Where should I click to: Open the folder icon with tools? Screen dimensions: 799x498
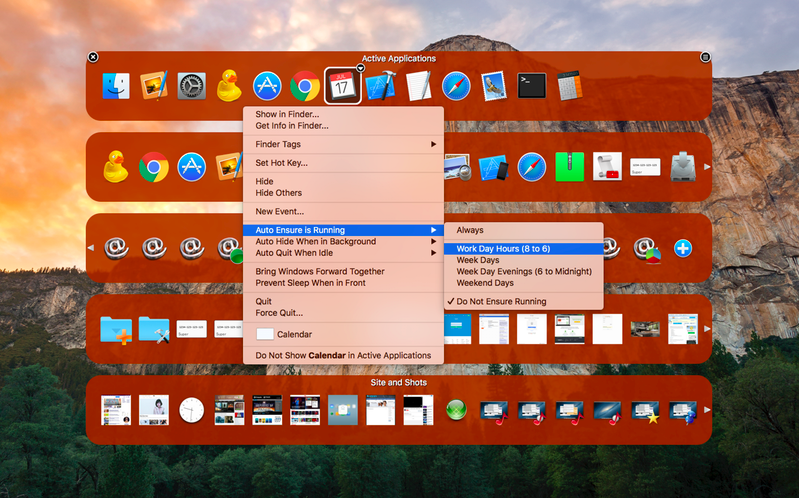(154, 329)
